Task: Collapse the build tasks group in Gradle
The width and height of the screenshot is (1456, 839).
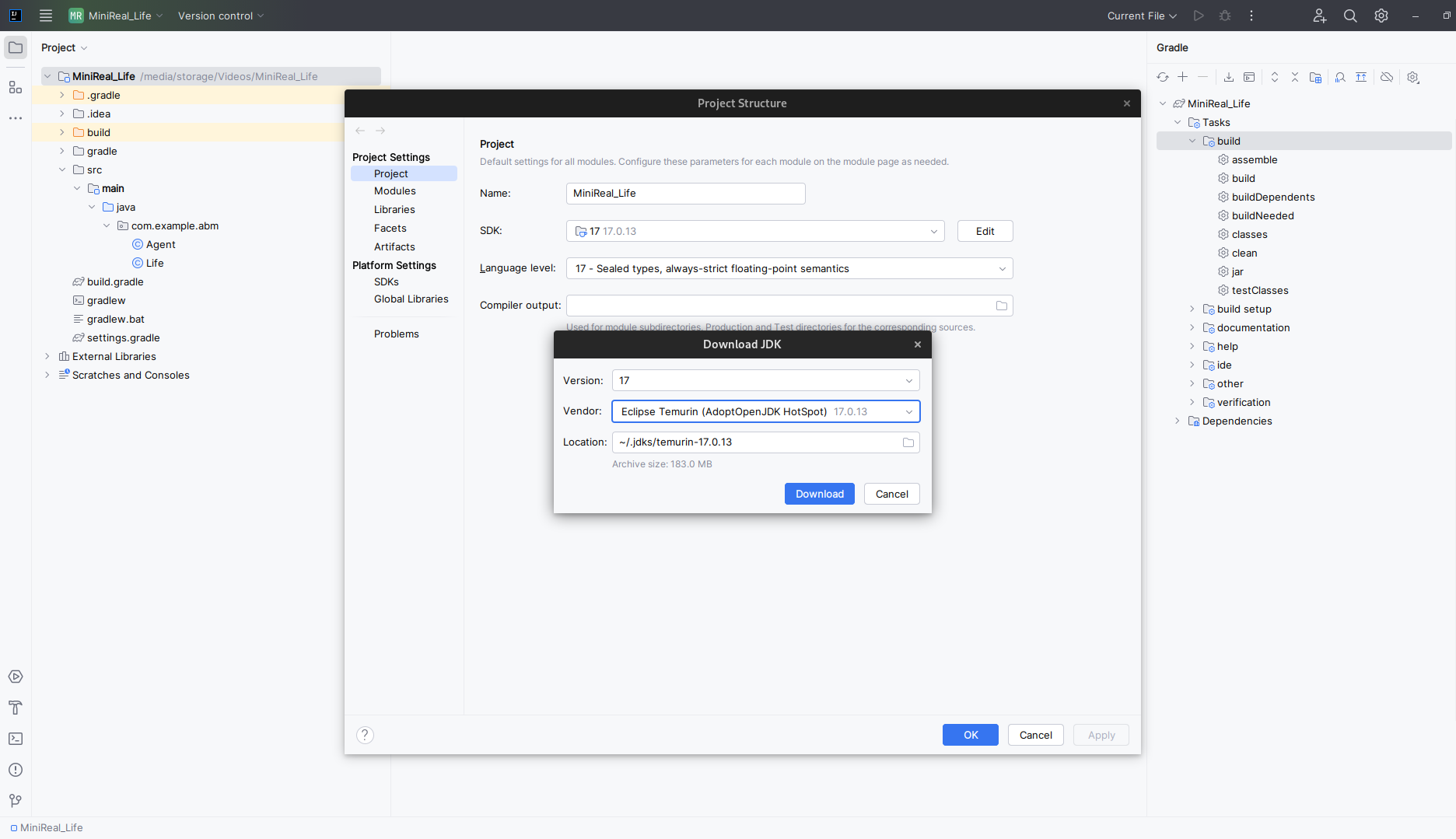Action: pyautogui.click(x=1192, y=141)
